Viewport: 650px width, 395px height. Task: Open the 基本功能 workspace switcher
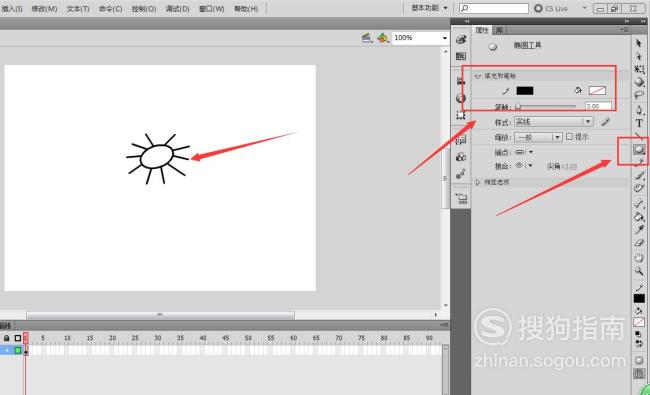pos(429,8)
